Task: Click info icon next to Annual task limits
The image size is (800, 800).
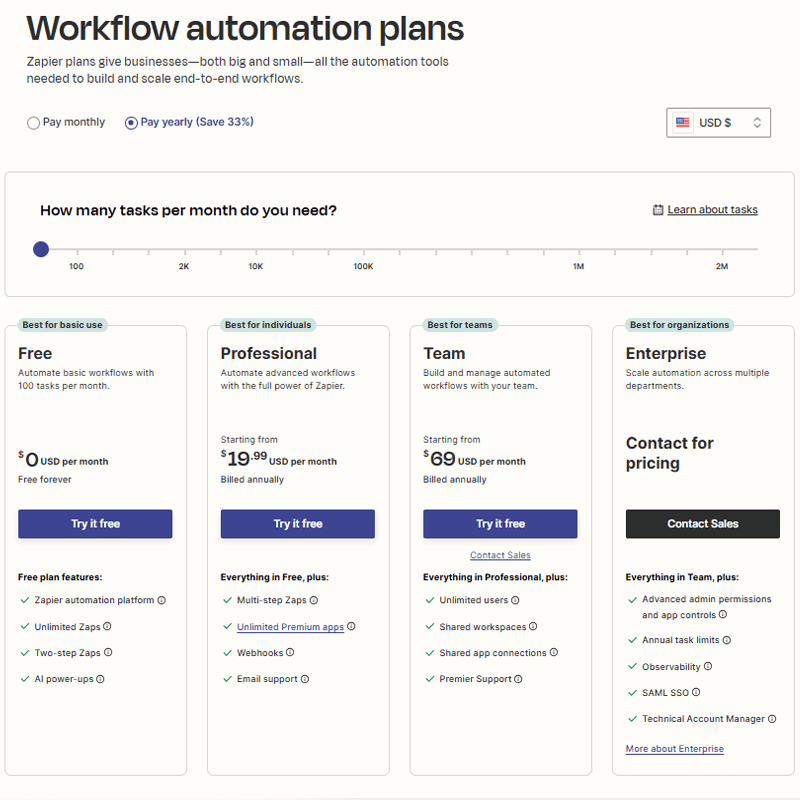Action: pos(727,640)
